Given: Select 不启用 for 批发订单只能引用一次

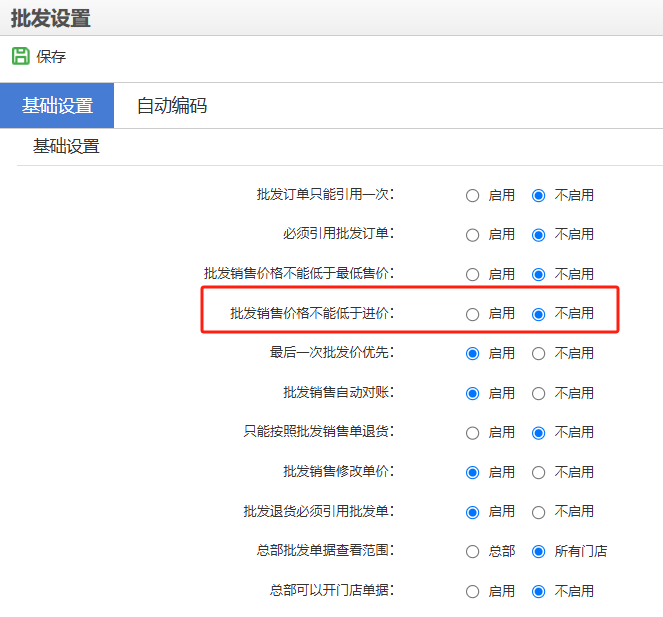Looking at the screenshot, I should [538, 195].
